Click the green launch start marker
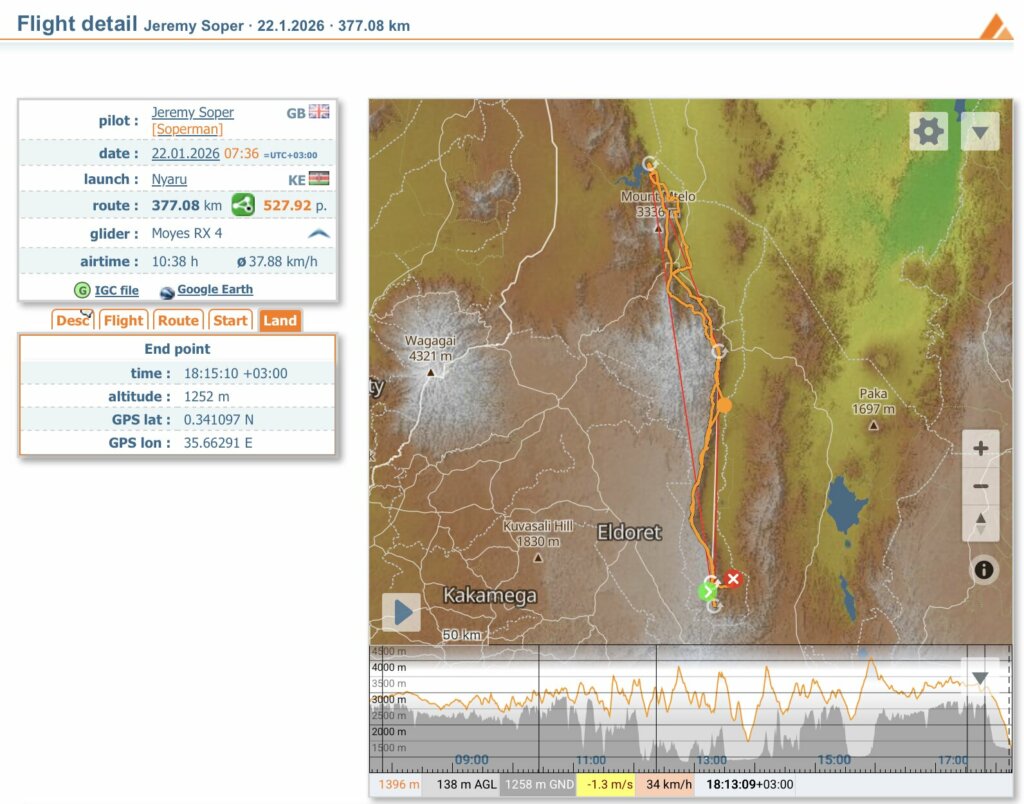1024x804 pixels. point(707,591)
